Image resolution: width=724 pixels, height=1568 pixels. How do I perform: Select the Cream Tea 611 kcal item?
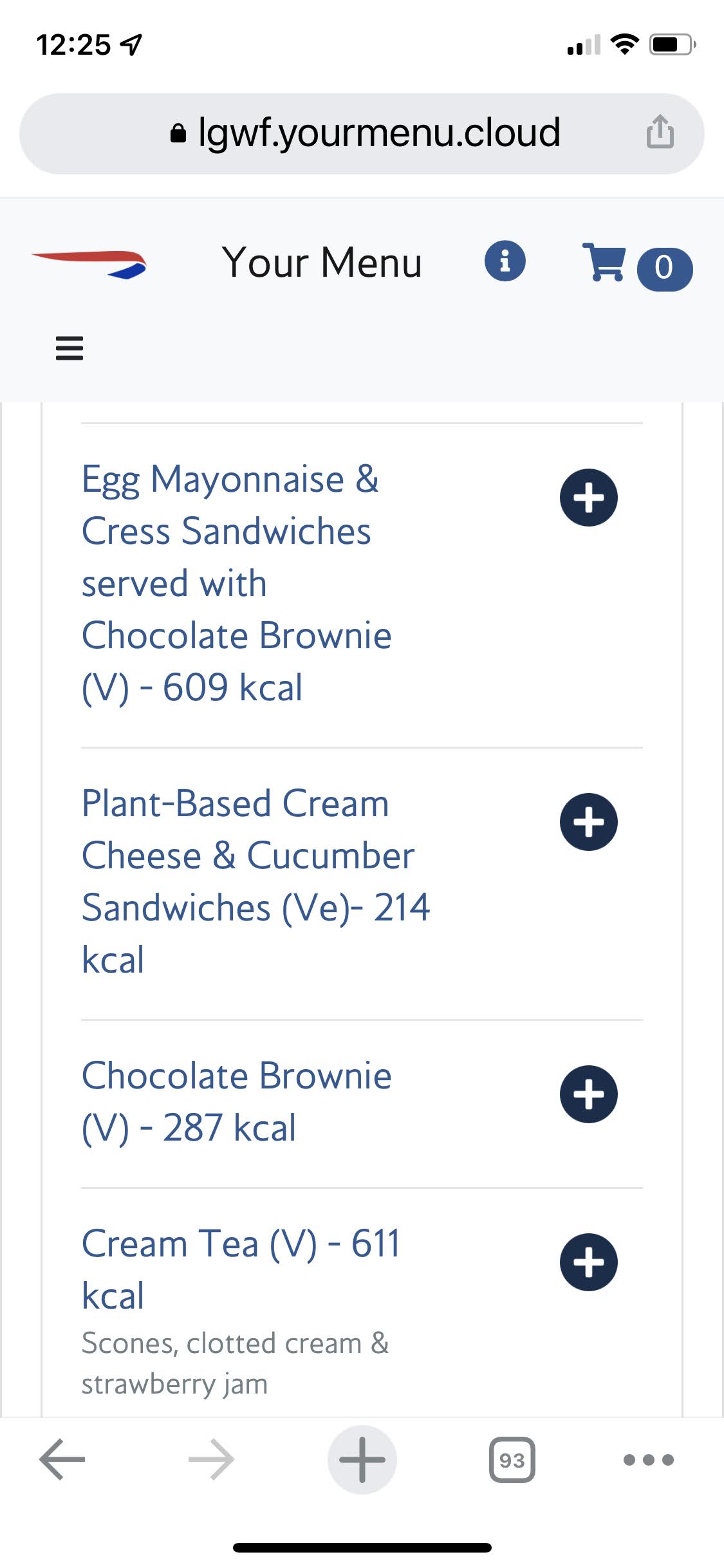(241, 1269)
